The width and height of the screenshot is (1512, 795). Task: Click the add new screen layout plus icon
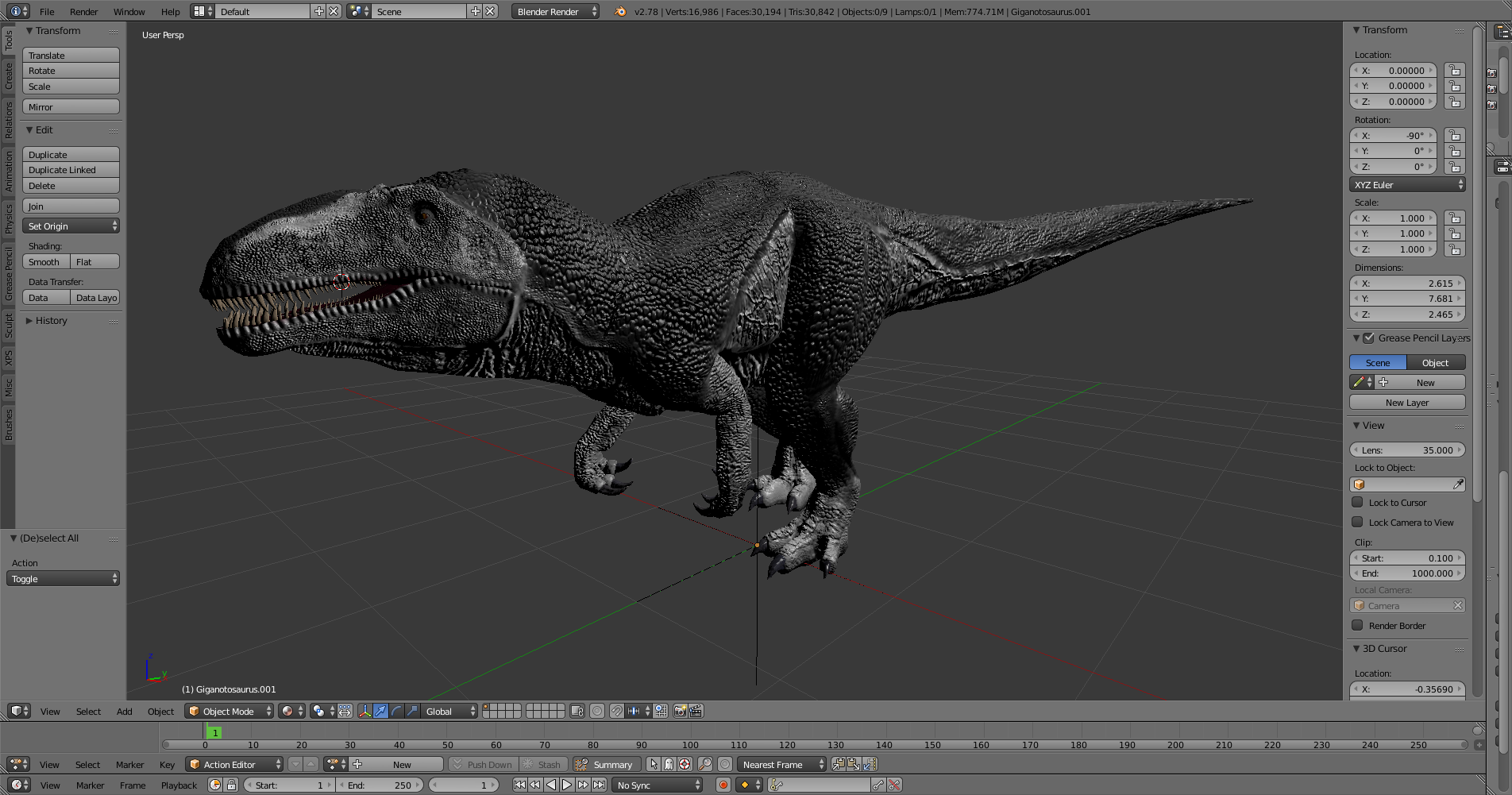pyautogui.click(x=319, y=11)
